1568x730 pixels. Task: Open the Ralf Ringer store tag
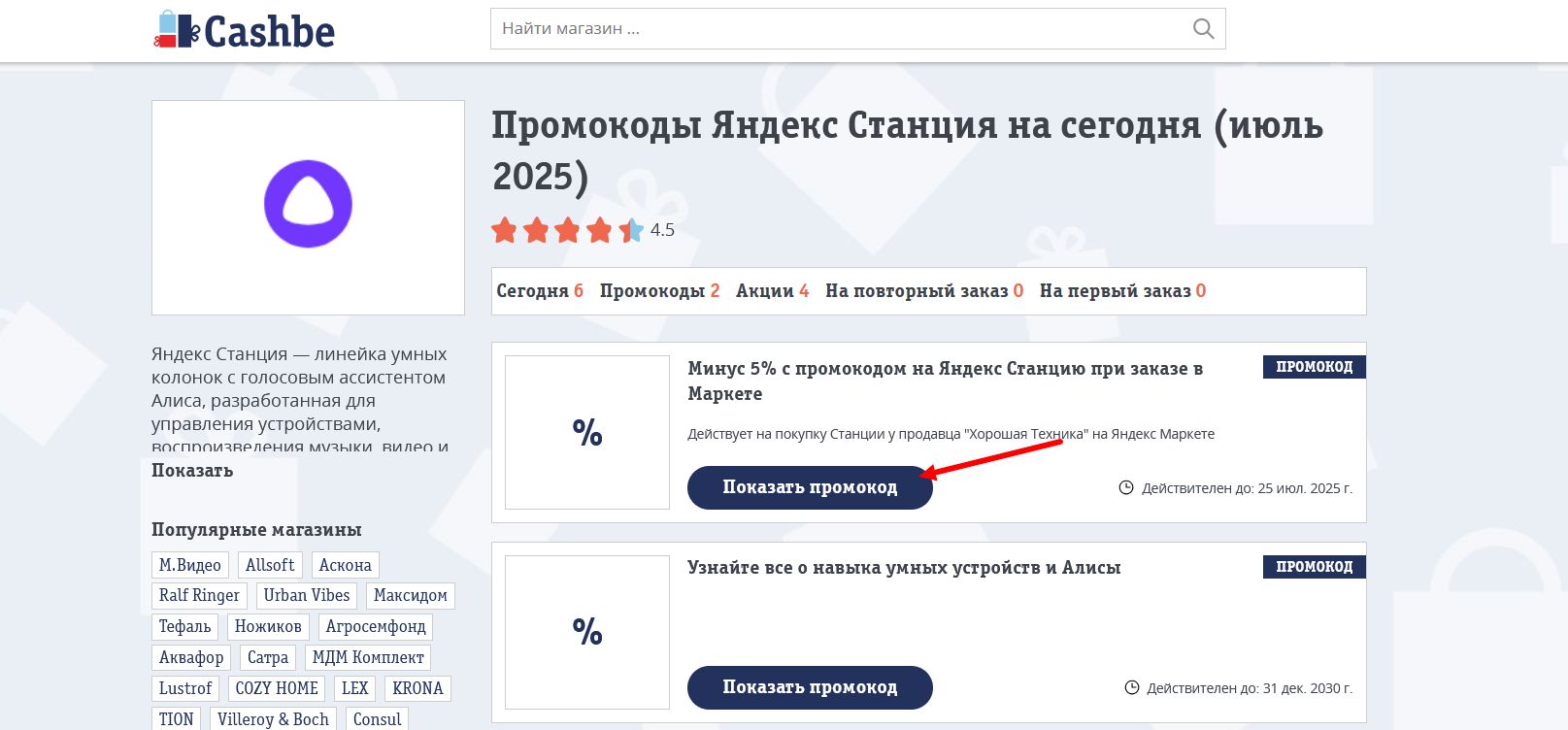[x=199, y=596]
